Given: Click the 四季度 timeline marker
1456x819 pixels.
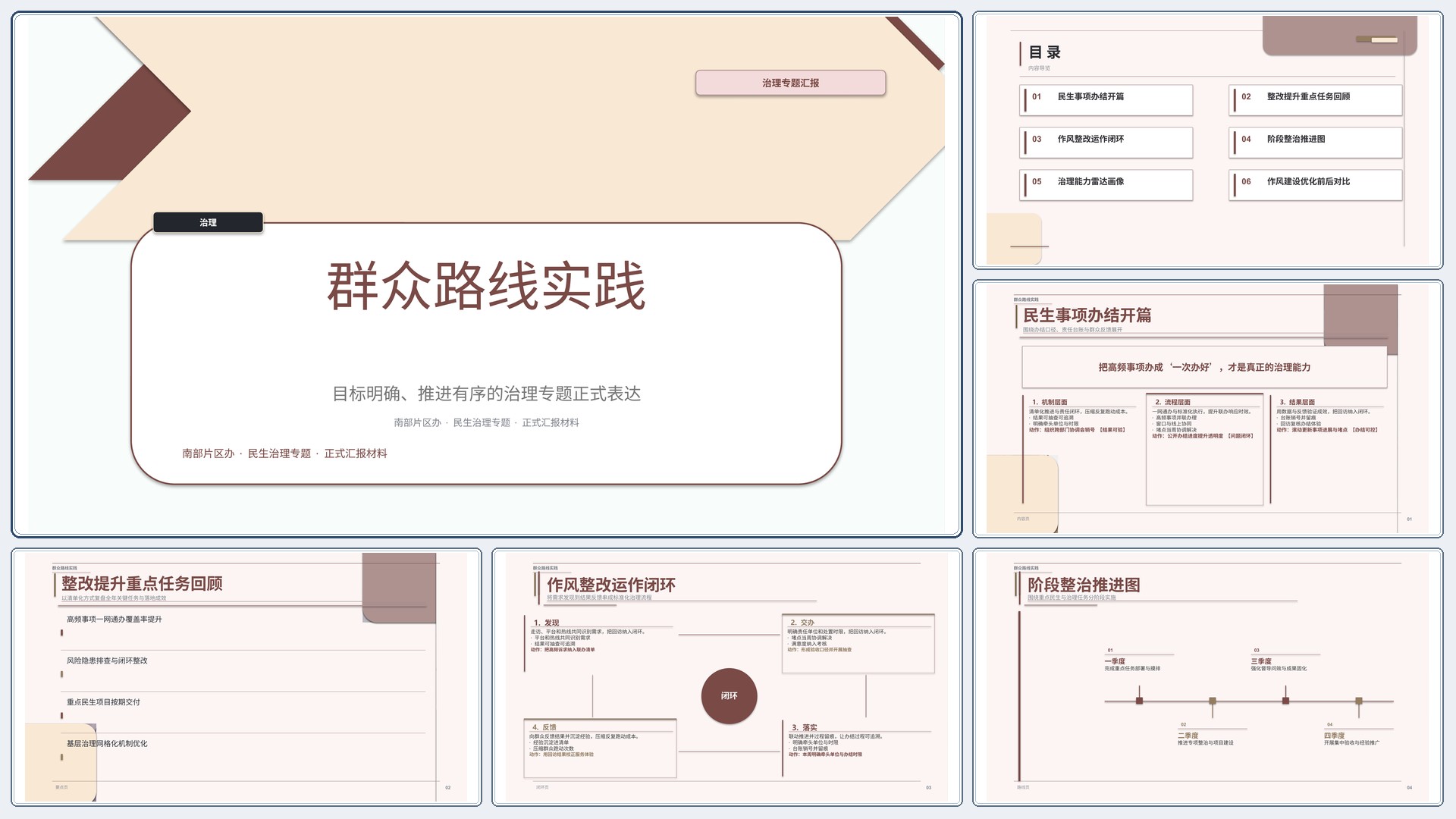Looking at the screenshot, I should coord(1359,701).
